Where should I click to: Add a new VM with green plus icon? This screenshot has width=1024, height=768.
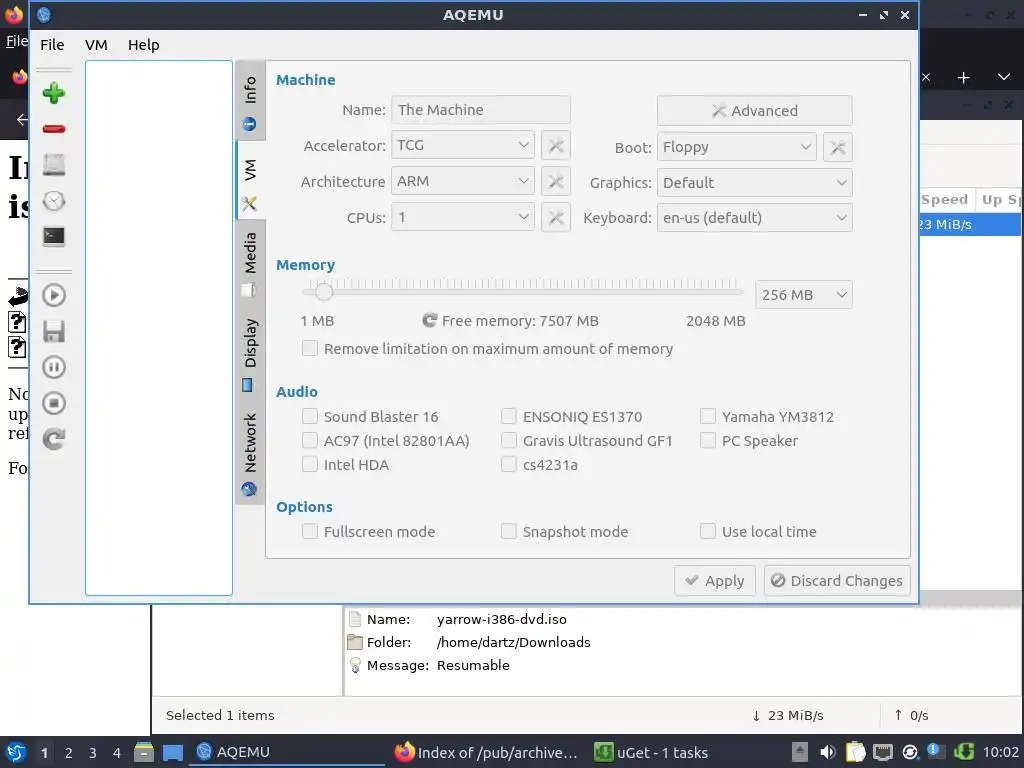[54, 93]
